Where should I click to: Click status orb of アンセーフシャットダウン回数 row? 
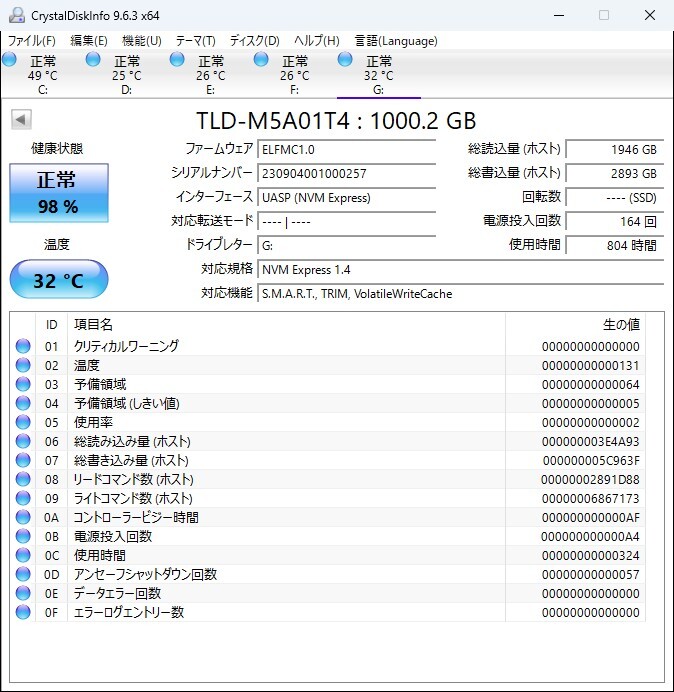[23, 574]
